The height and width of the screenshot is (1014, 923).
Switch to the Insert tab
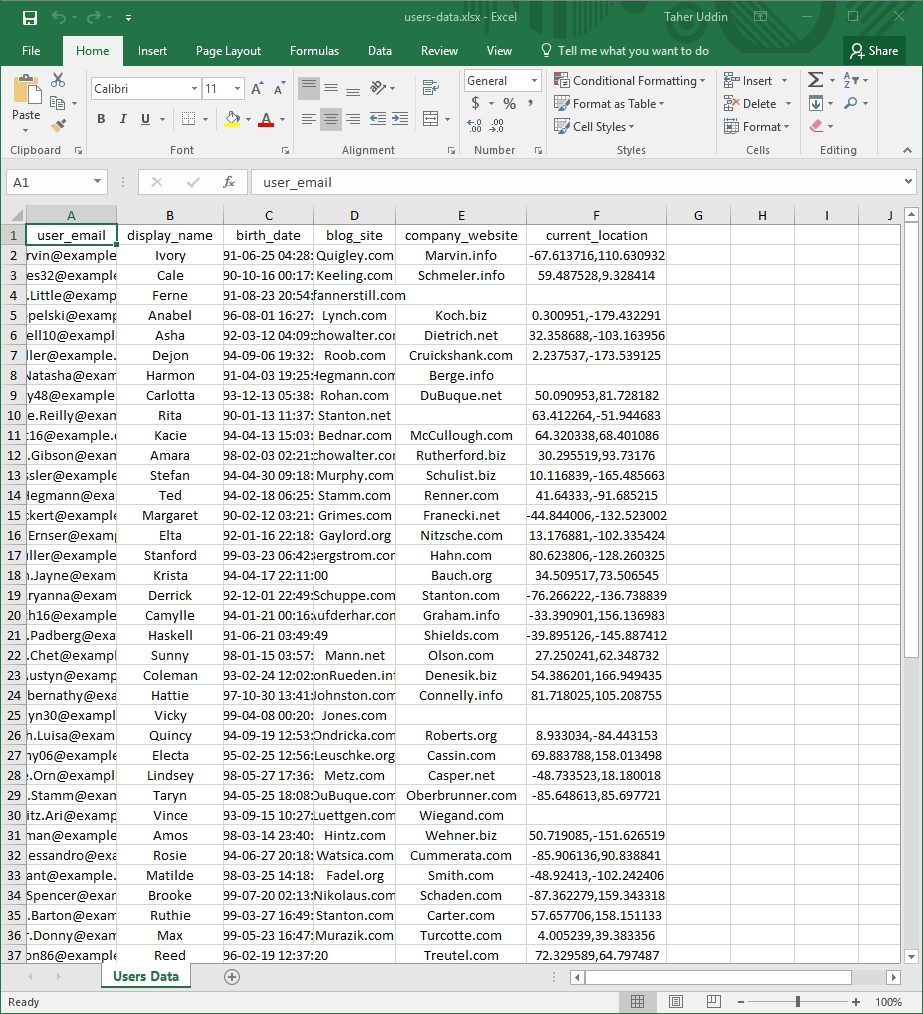point(152,51)
